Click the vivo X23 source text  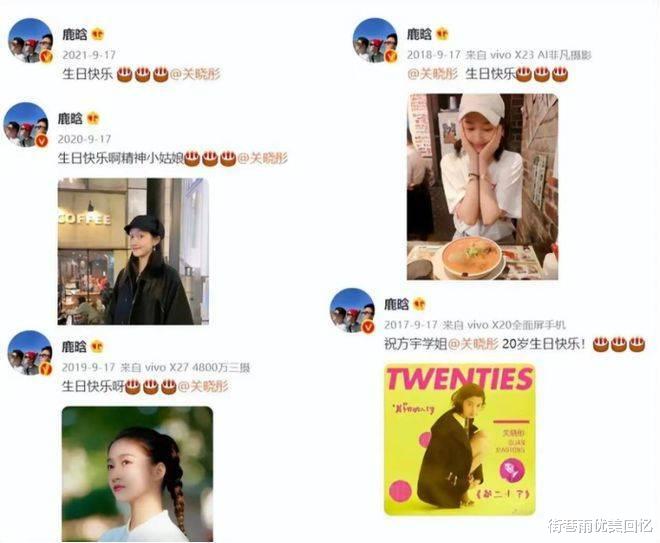point(529,55)
